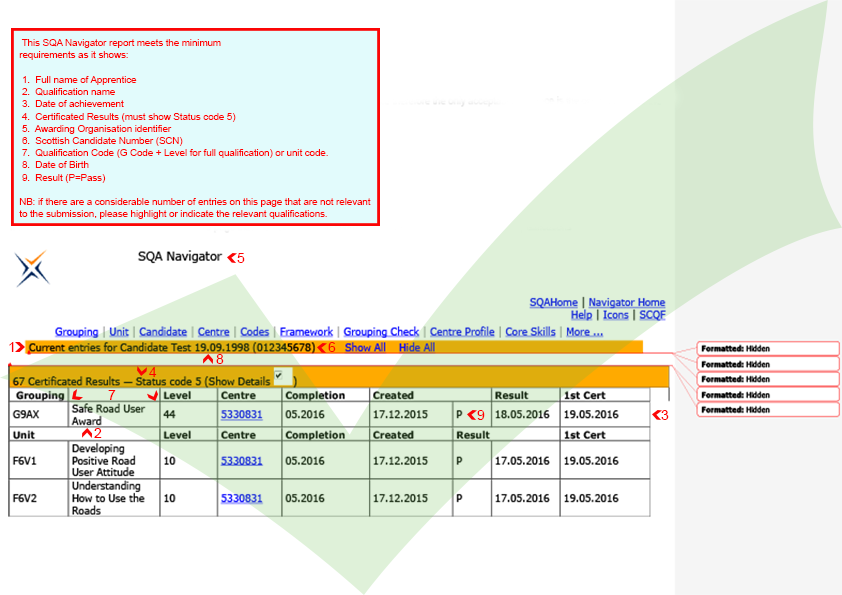Open the Icons link
842x595 pixels.
(615, 315)
